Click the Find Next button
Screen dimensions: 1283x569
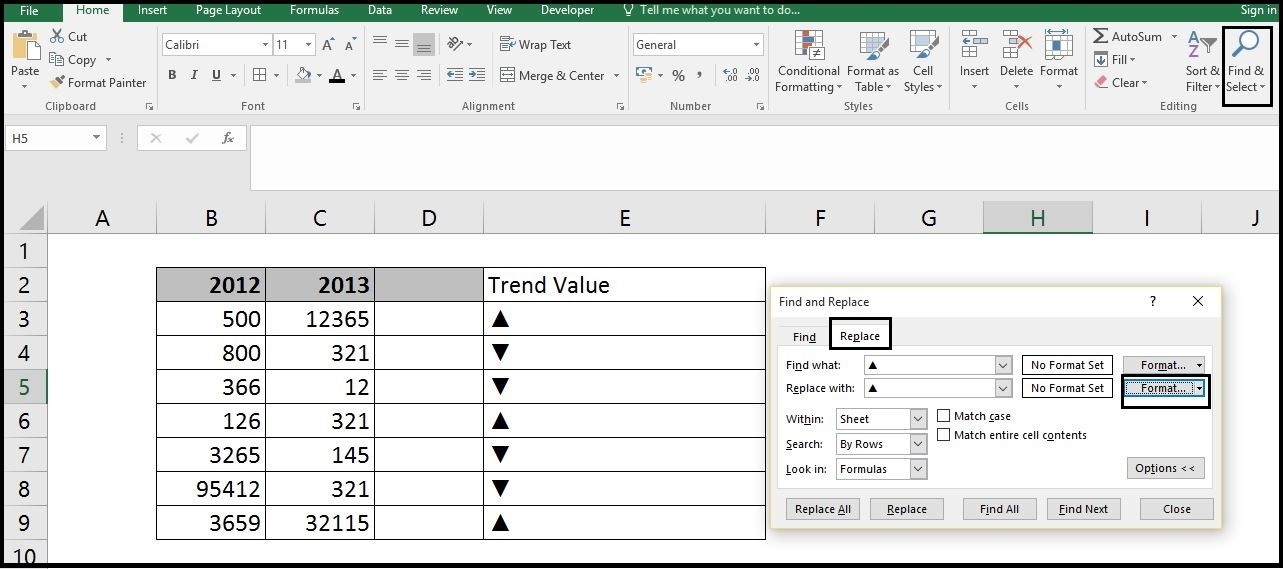[1084, 509]
